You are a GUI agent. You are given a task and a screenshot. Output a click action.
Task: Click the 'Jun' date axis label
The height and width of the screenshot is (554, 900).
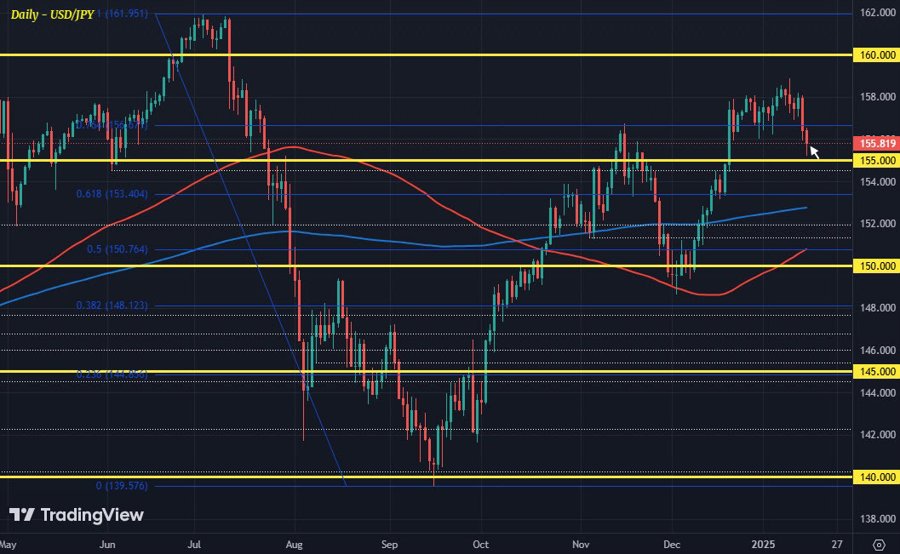(107, 544)
